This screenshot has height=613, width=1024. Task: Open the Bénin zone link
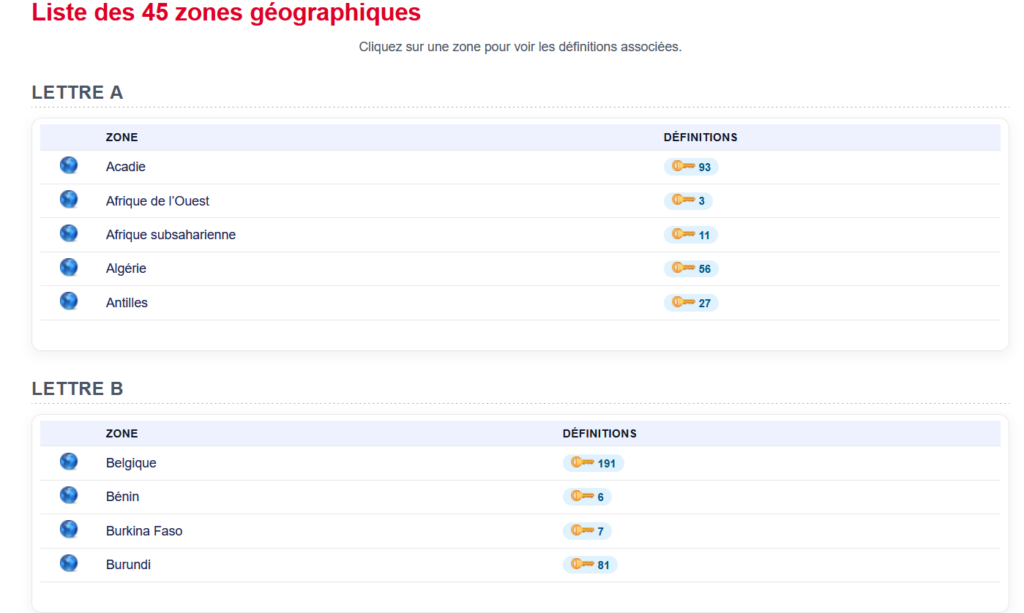point(122,496)
